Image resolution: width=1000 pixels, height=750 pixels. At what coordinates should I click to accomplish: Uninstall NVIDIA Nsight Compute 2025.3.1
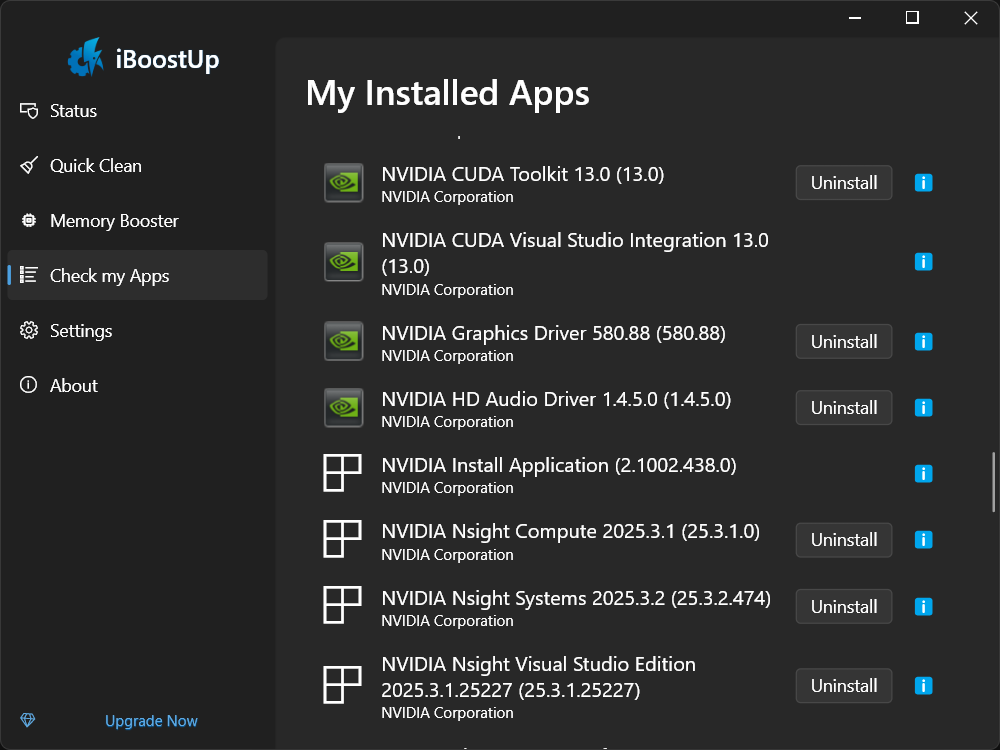(x=844, y=540)
